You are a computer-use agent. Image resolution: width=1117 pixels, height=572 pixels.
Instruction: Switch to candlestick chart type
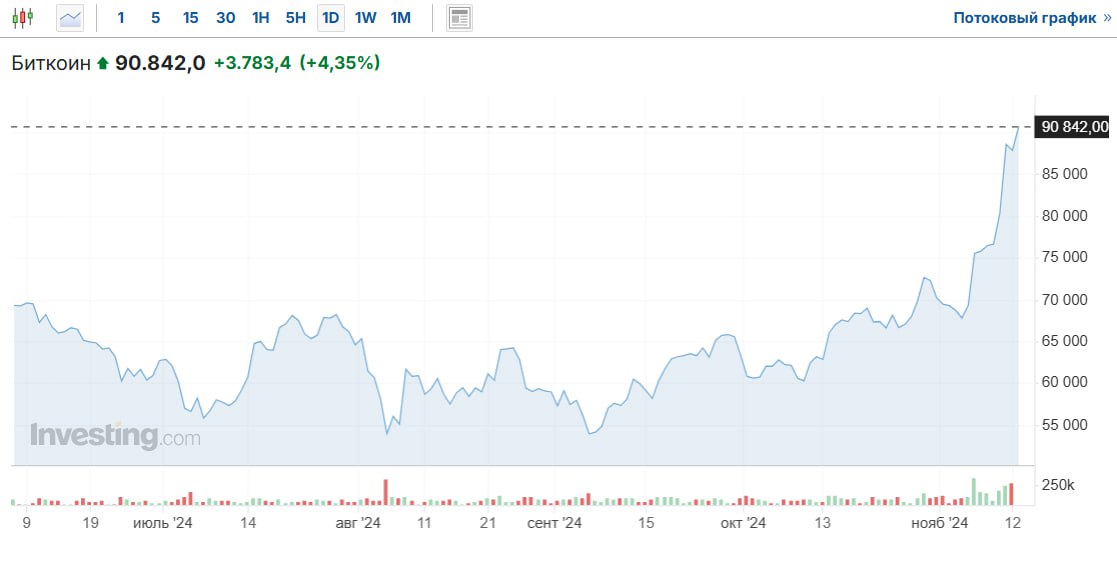coord(22,18)
